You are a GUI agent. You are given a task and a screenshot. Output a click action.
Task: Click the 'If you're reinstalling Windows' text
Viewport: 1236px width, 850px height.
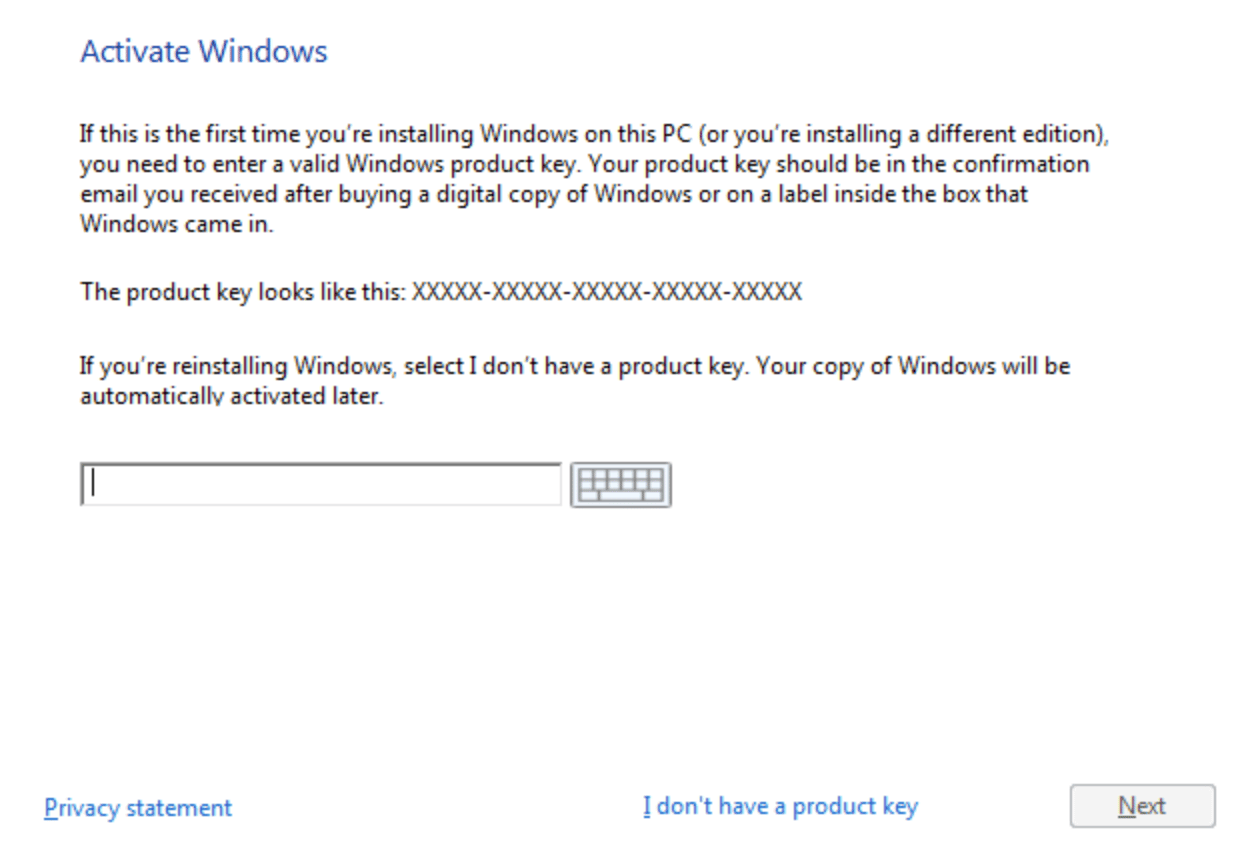(x=240, y=366)
